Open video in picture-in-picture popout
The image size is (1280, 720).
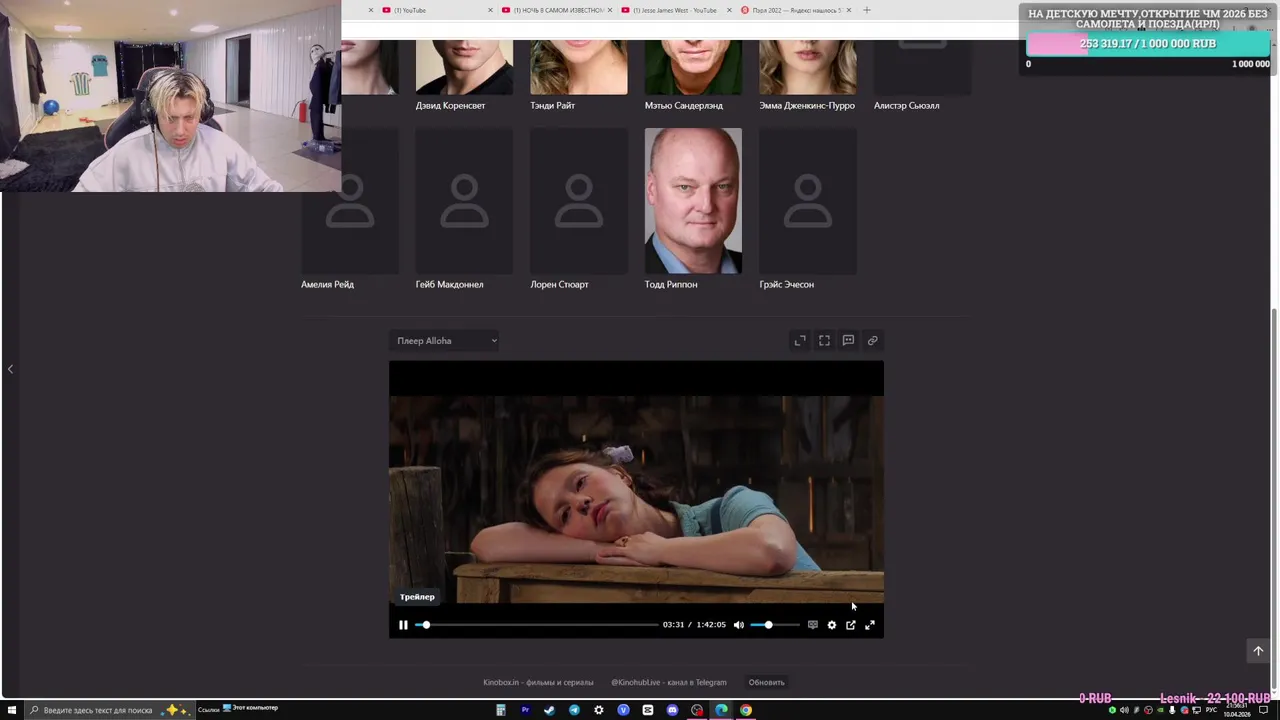[x=850, y=625]
